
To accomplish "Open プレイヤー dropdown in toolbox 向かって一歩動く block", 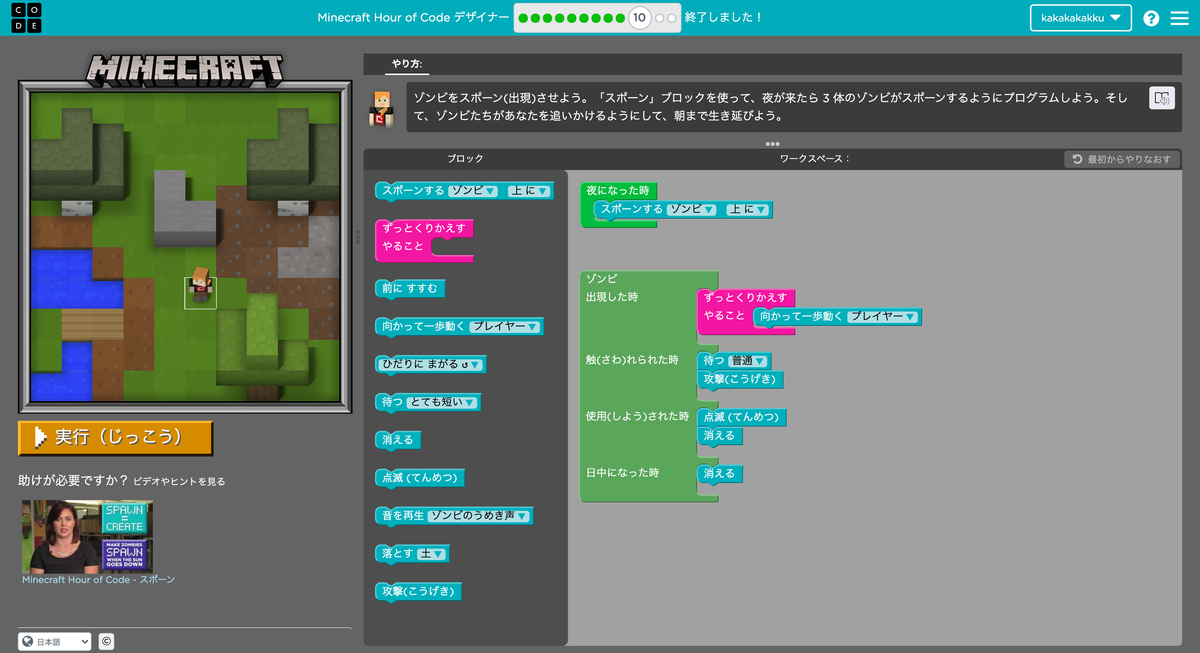I will [505, 326].
